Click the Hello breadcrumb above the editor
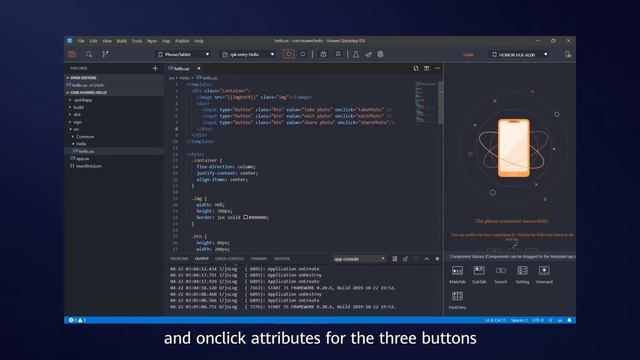640x360 pixels. pyautogui.click(x=184, y=78)
